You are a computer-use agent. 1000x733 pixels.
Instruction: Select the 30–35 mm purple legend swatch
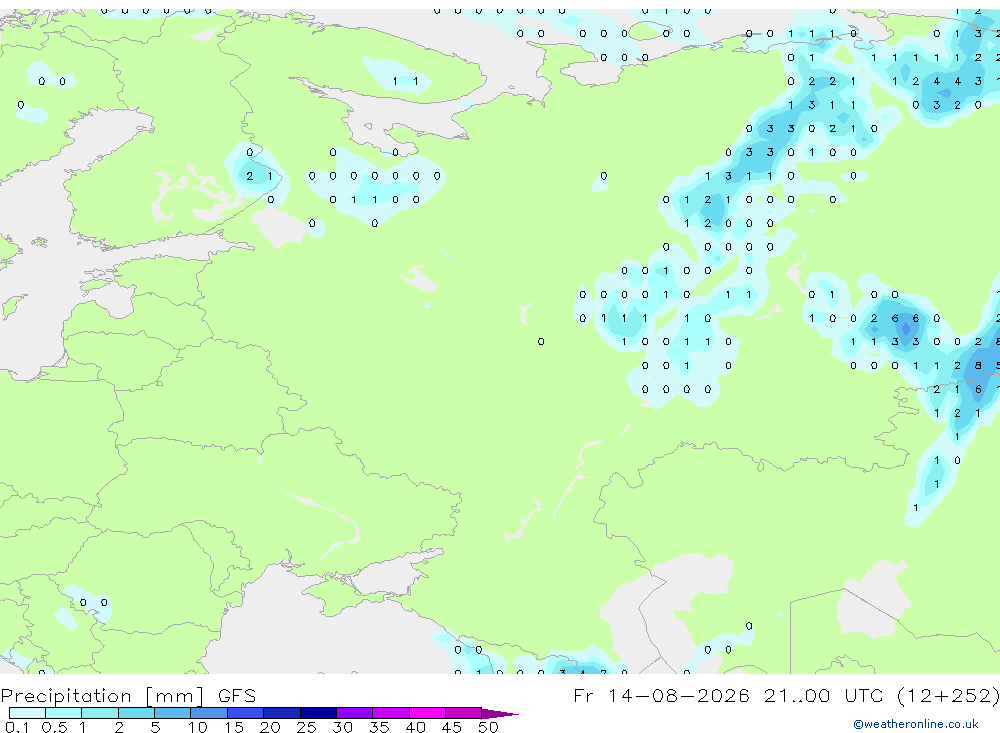click(355, 713)
